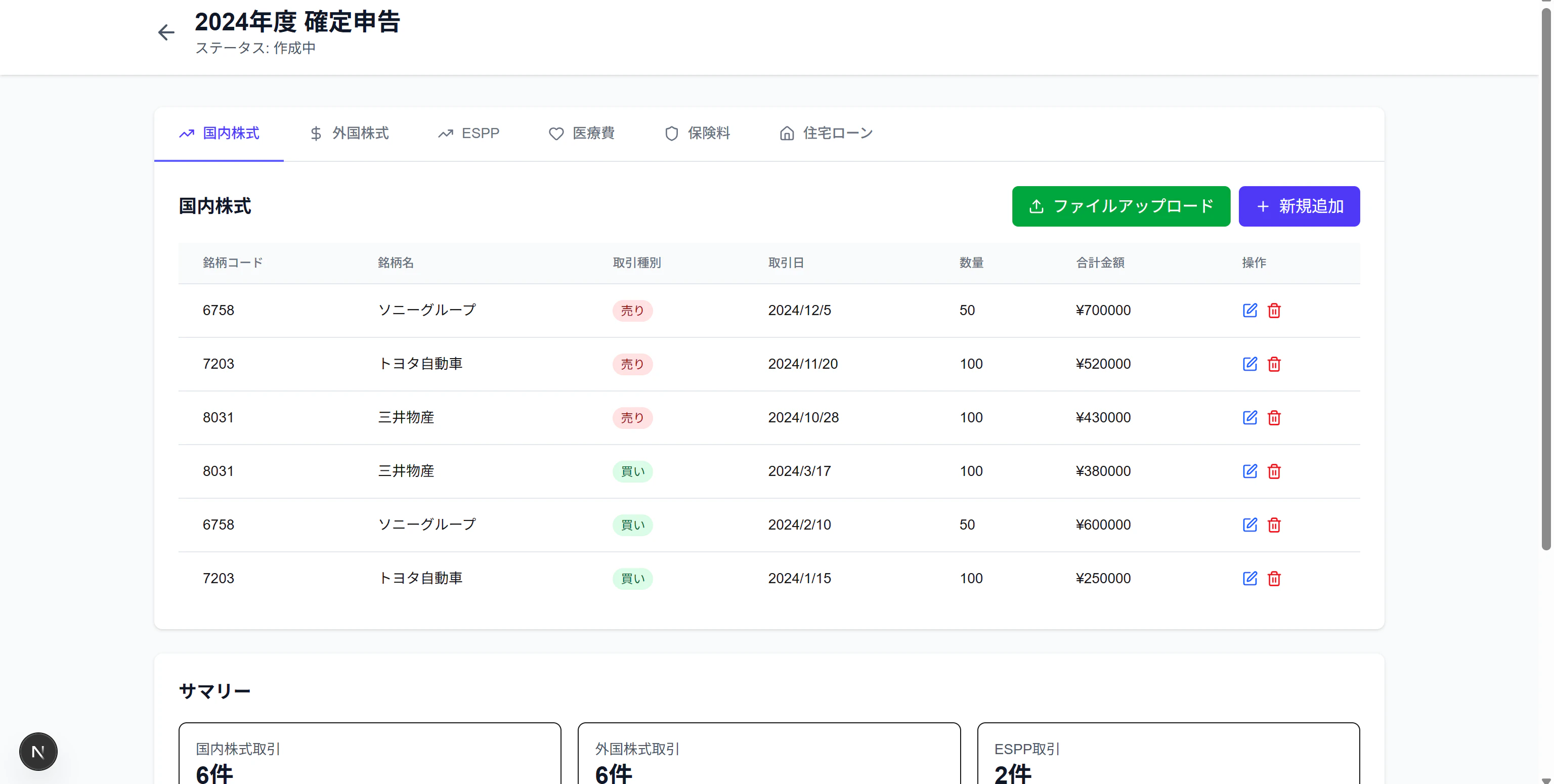The image size is (1554, 784).
Task: Show the 保険料 tab
Action: tap(697, 134)
